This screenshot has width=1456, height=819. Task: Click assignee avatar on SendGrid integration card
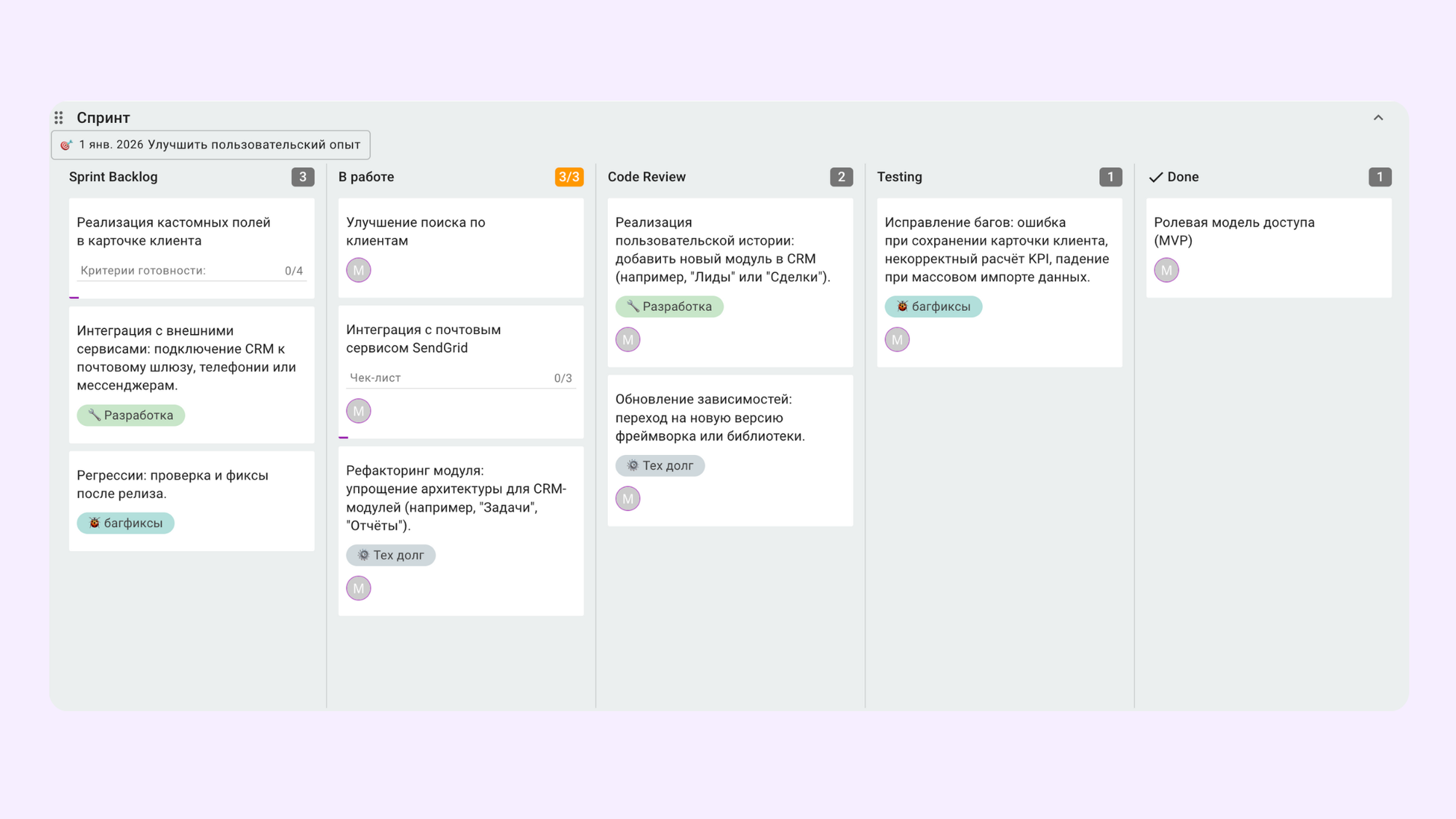[x=358, y=411]
